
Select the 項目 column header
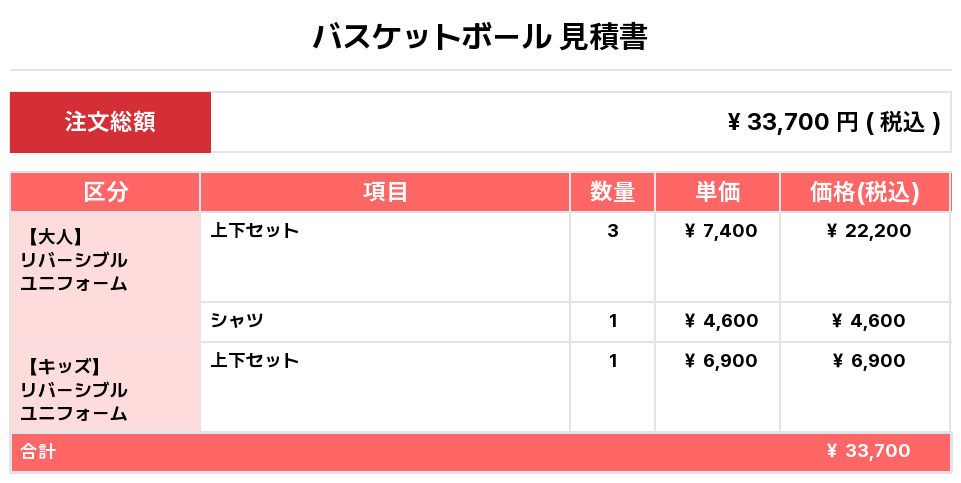pyautogui.click(x=385, y=192)
